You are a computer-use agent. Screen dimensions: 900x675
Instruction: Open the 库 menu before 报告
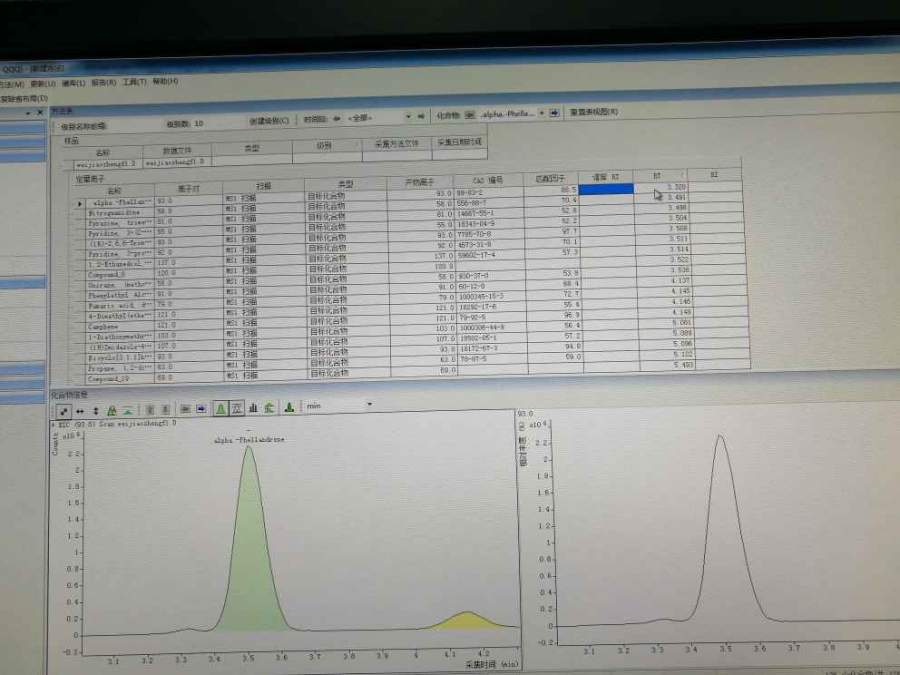[73, 83]
